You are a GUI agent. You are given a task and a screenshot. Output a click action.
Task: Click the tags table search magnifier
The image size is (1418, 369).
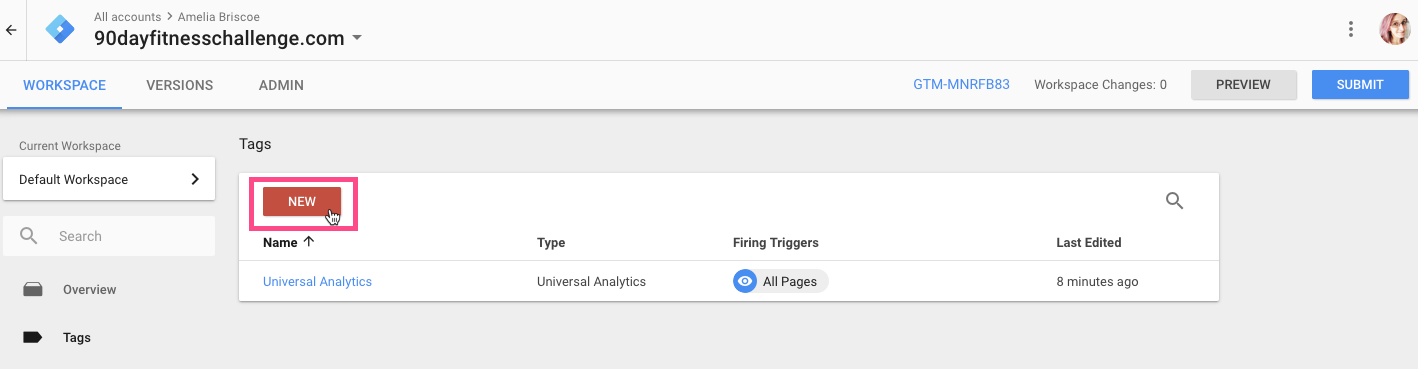tap(1175, 201)
